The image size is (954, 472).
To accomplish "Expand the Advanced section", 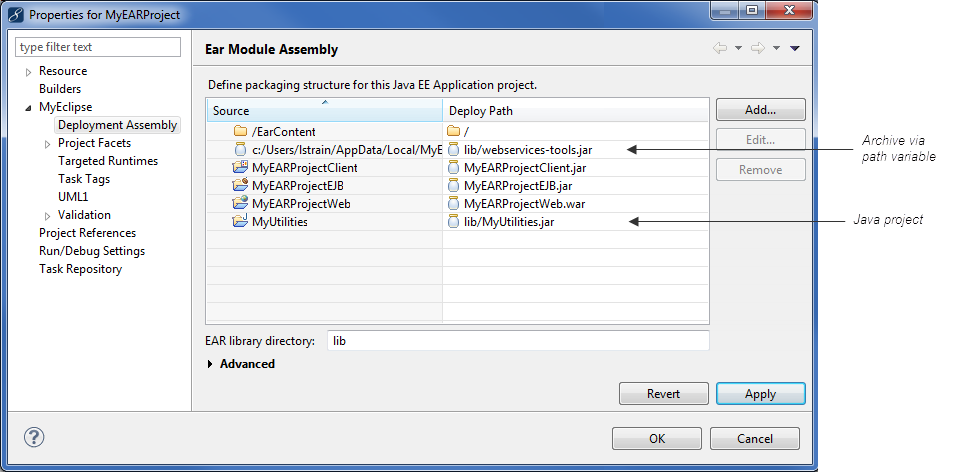I will click(210, 364).
